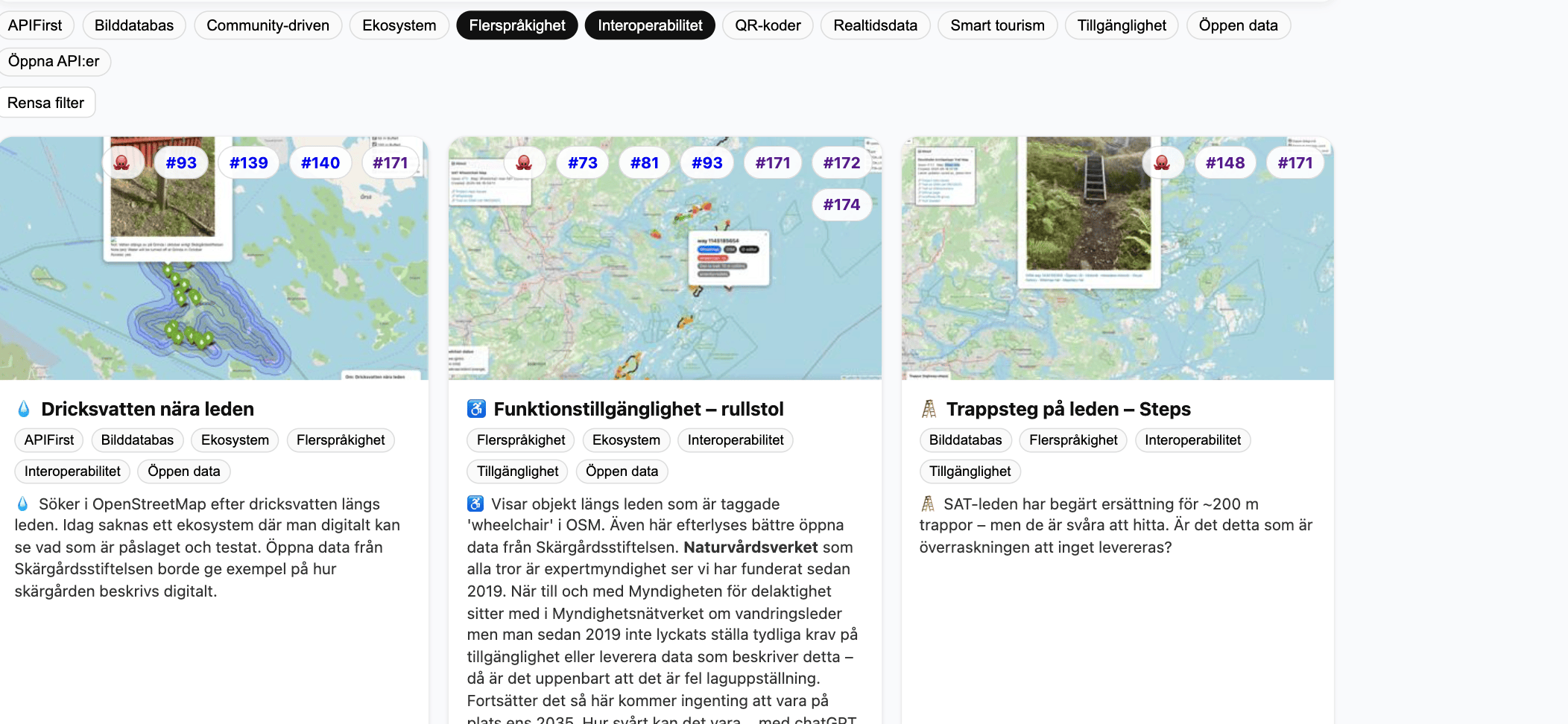Enable the Tillgänglighet filter at top
1568x724 pixels.
pyautogui.click(x=1121, y=25)
